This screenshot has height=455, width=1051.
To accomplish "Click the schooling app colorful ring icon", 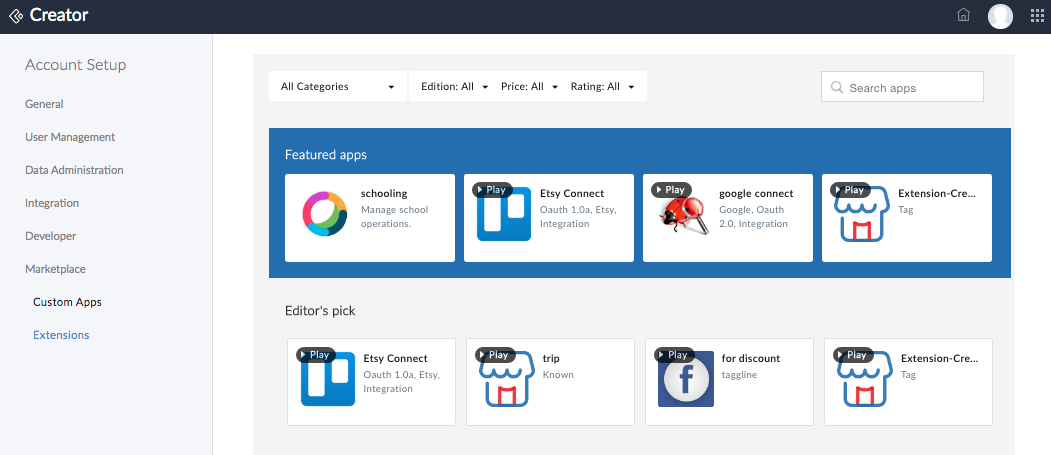I will pos(324,213).
